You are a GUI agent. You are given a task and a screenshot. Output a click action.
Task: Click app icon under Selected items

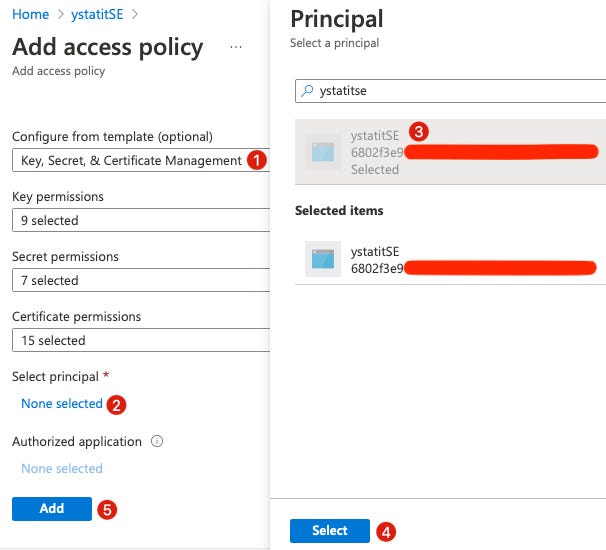click(323, 259)
